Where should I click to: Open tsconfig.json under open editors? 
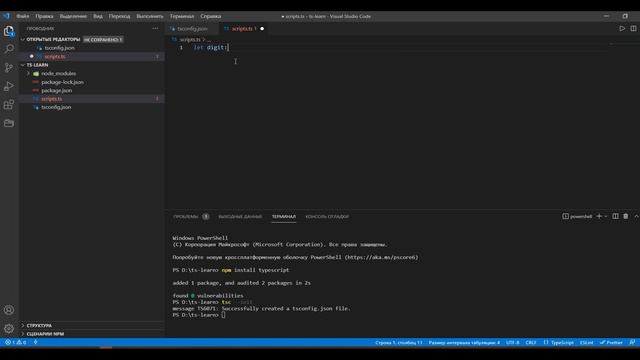59,48
